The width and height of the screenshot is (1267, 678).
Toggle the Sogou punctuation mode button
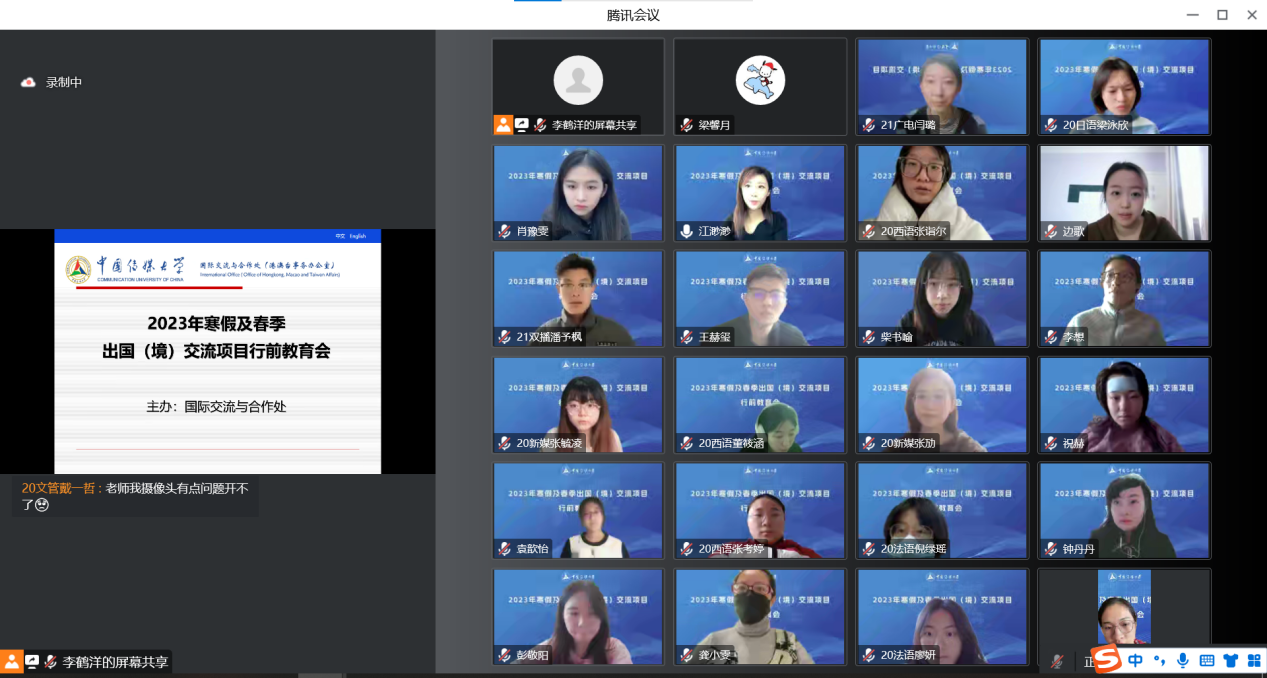1160,660
